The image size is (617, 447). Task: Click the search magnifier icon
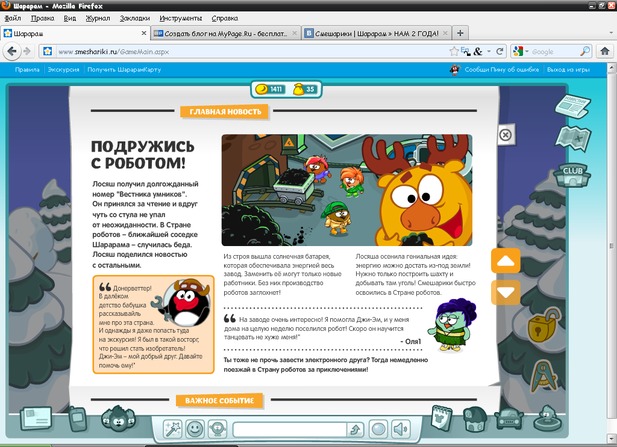click(585, 52)
